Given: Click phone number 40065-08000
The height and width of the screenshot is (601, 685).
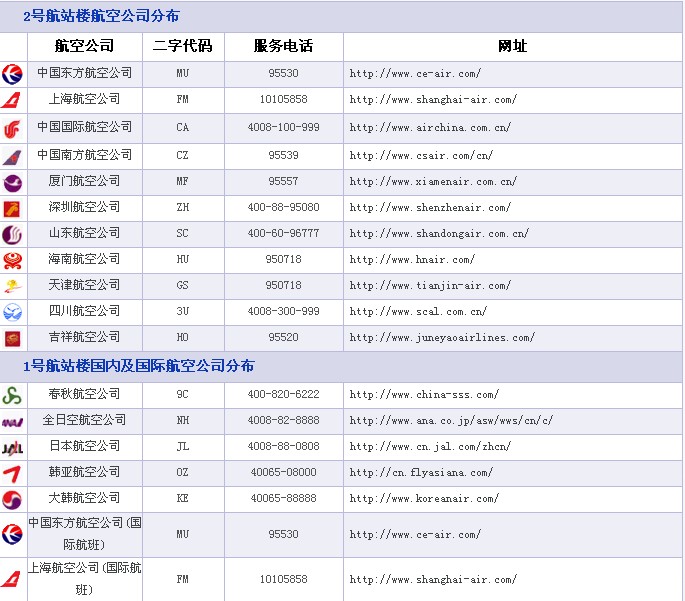Looking at the screenshot, I should (x=284, y=472).
